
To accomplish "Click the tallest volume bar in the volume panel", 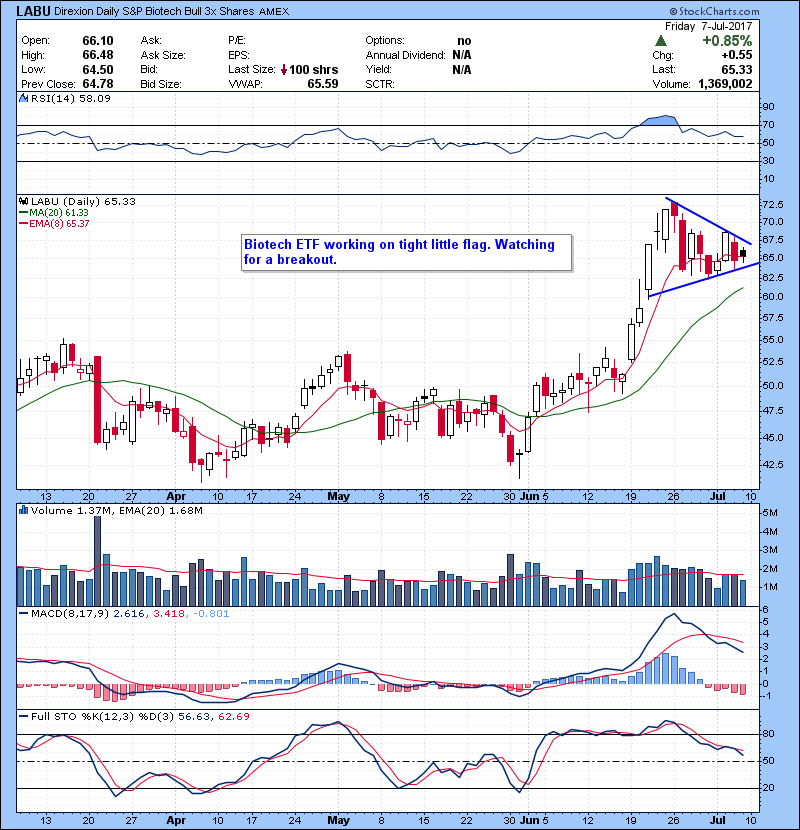I will (97, 561).
